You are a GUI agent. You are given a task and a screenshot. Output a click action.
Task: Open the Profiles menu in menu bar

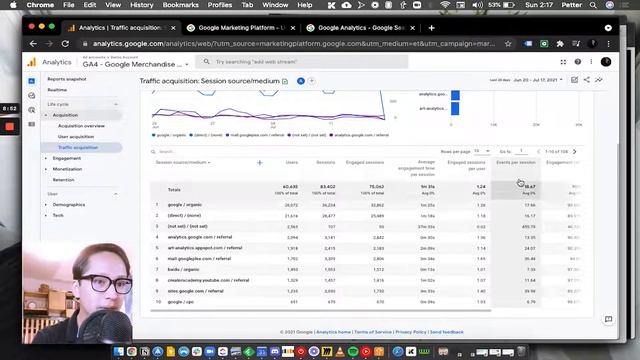220,5
